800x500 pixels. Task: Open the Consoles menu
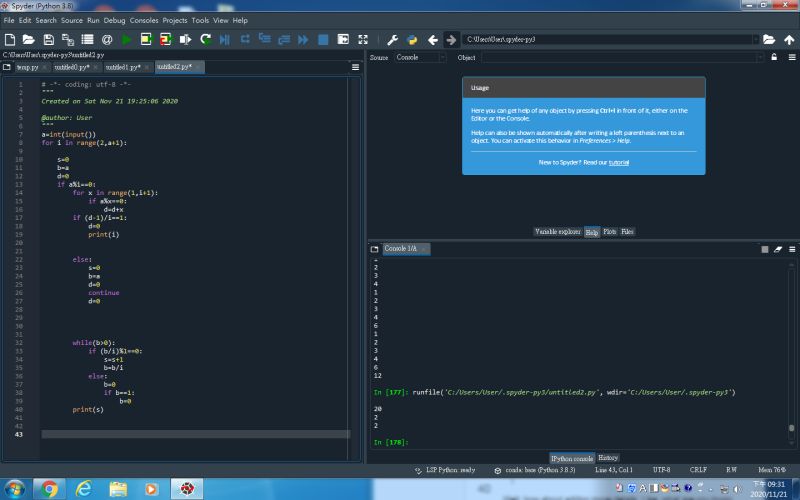click(x=144, y=20)
